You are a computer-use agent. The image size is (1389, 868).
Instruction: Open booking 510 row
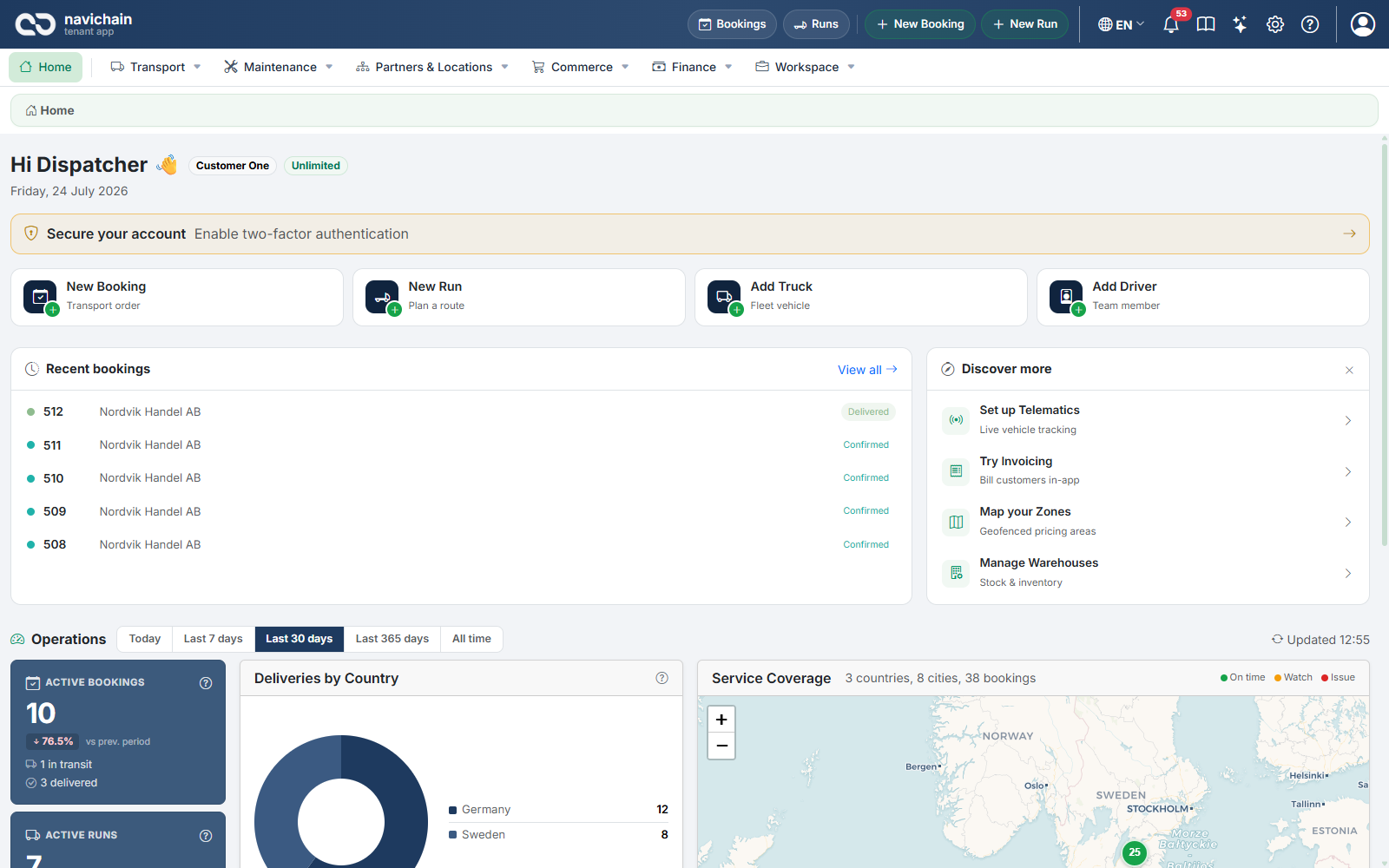tap(461, 477)
